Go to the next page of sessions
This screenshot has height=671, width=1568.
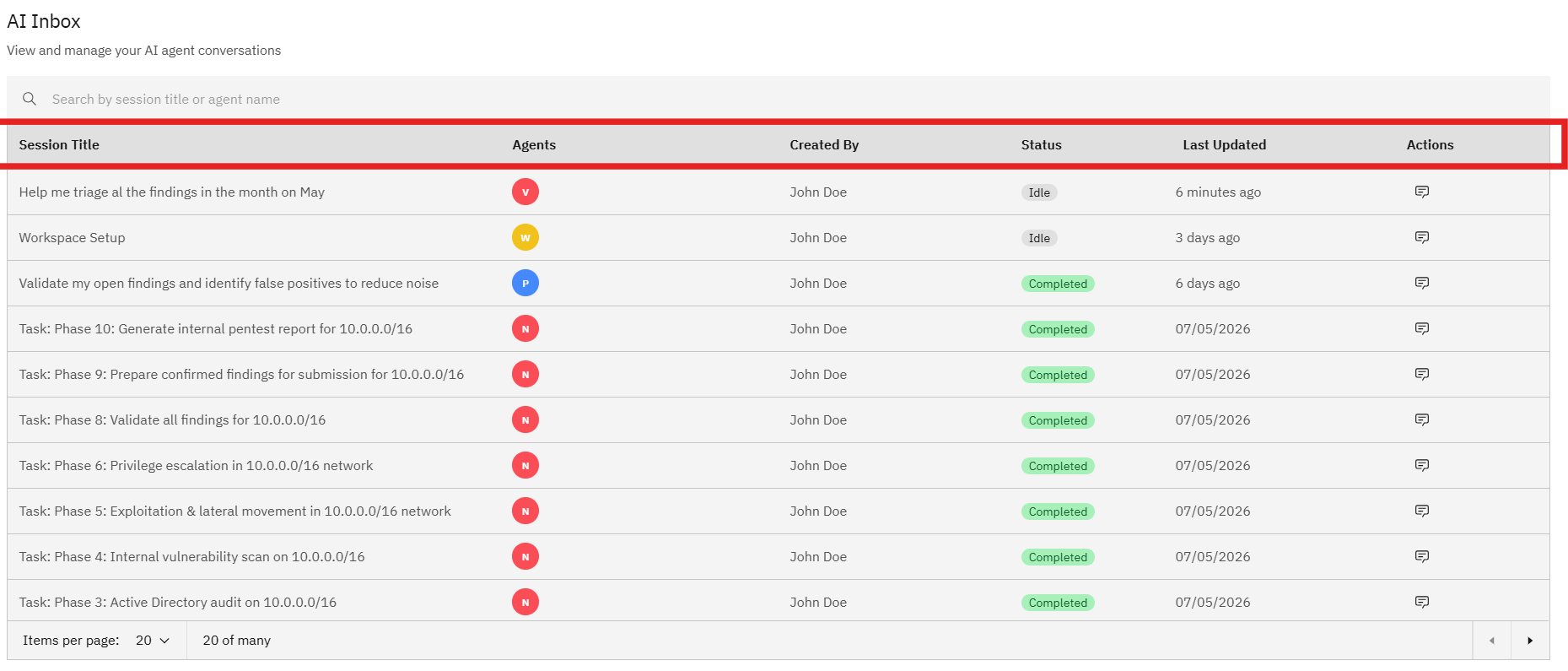point(1530,641)
